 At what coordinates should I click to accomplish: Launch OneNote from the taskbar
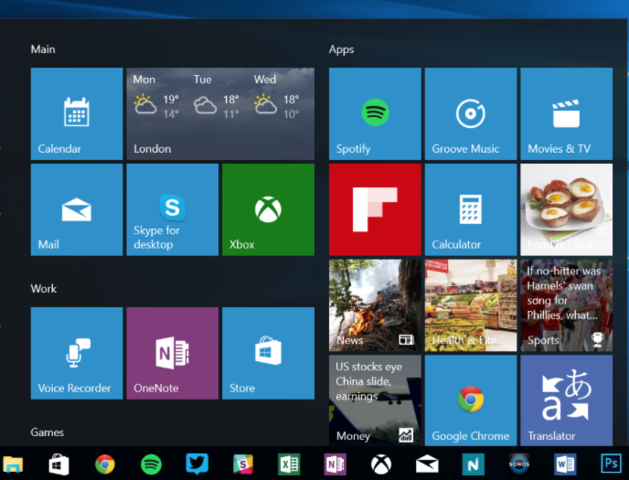[335, 464]
